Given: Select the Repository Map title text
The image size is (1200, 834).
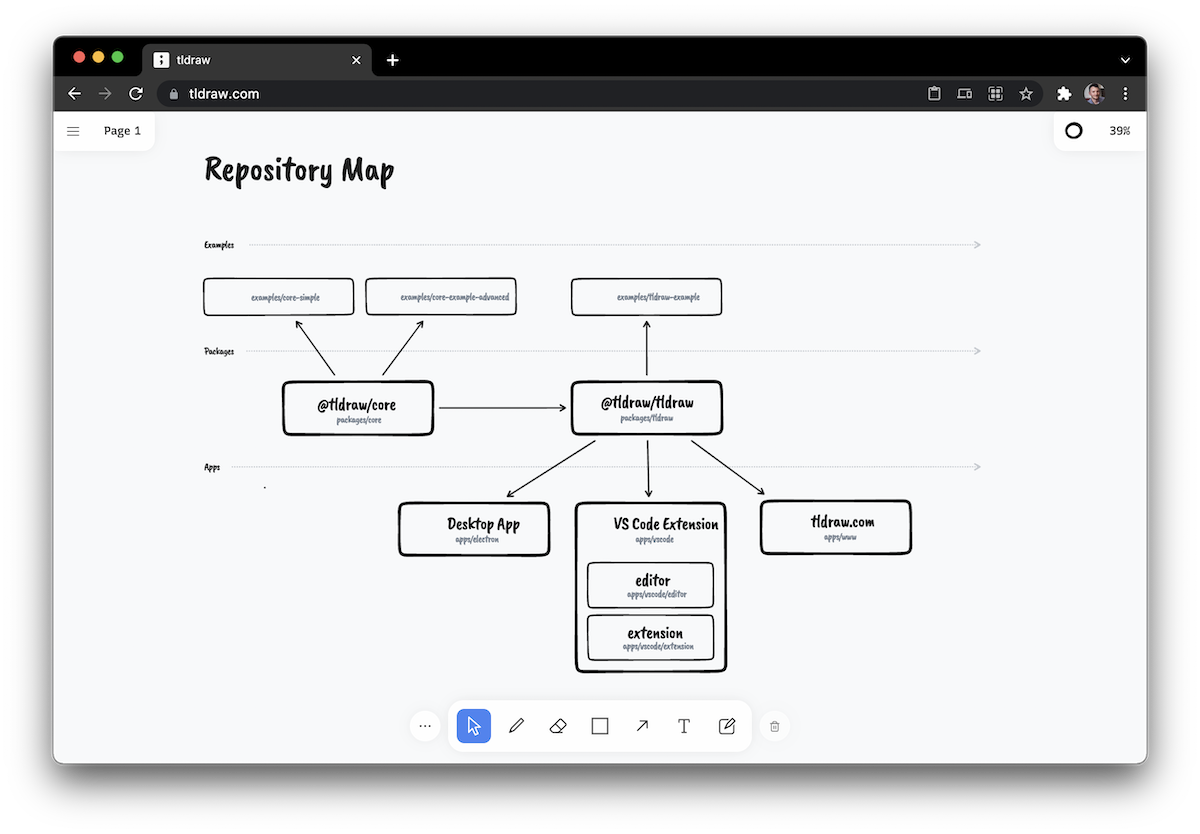Looking at the screenshot, I should [299, 170].
